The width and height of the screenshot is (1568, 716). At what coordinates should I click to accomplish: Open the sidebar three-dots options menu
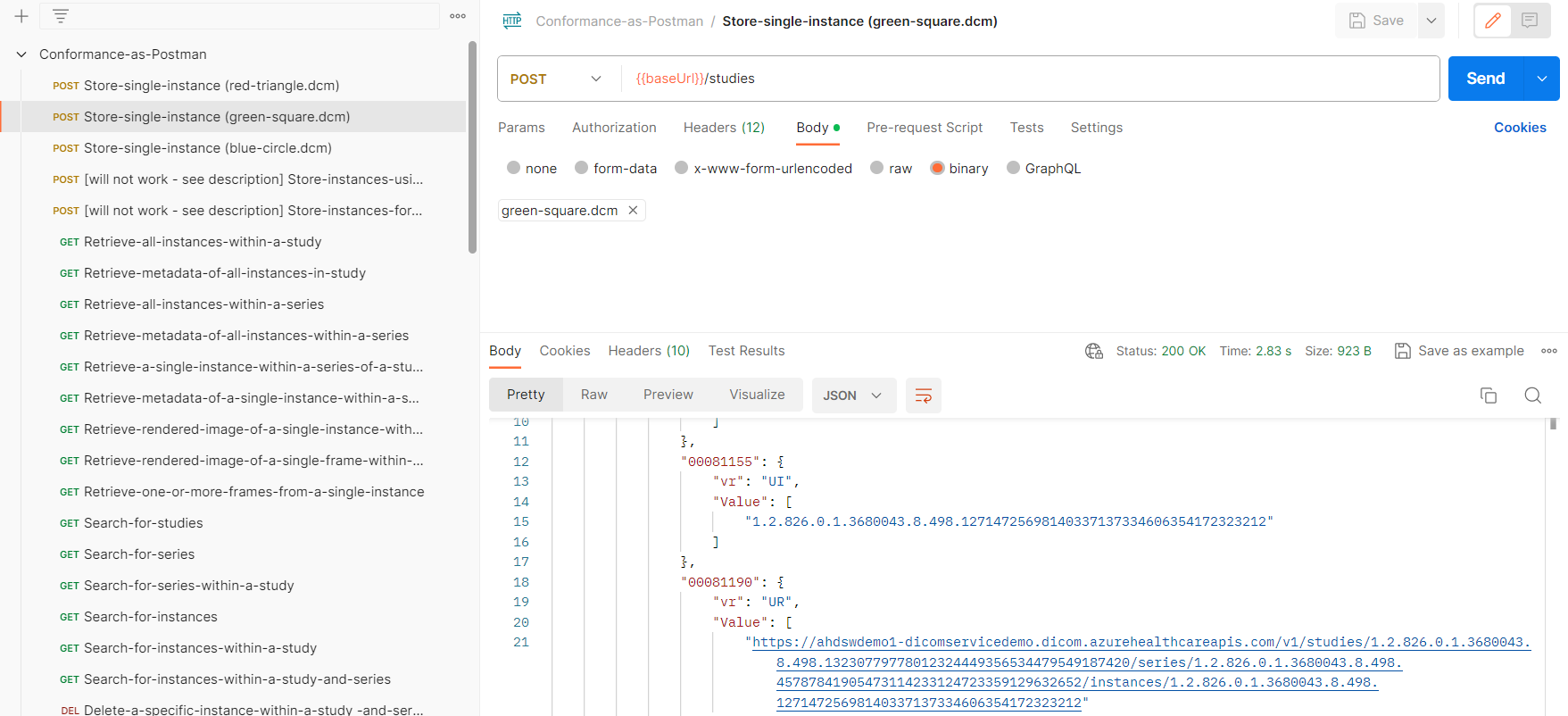pyautogui.click(x=458, y=16)
